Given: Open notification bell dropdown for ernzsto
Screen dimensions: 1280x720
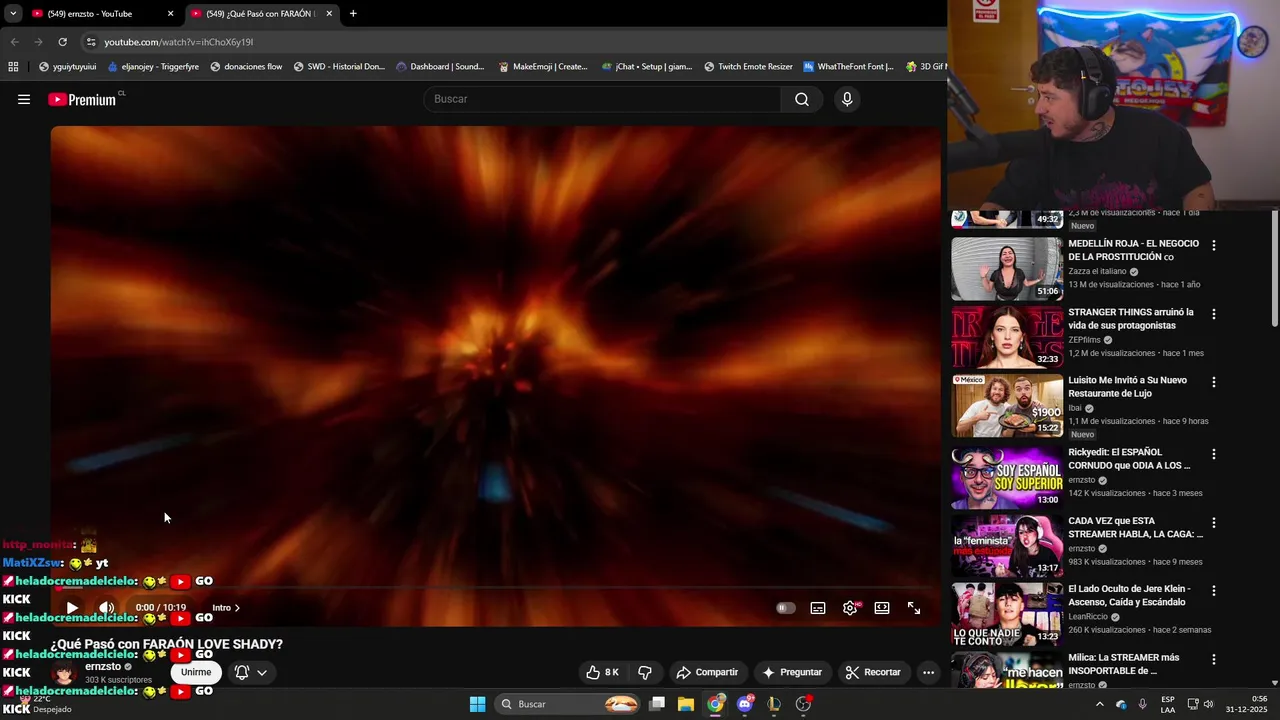Looking at the screenshot, I should [x=251, y=672].
